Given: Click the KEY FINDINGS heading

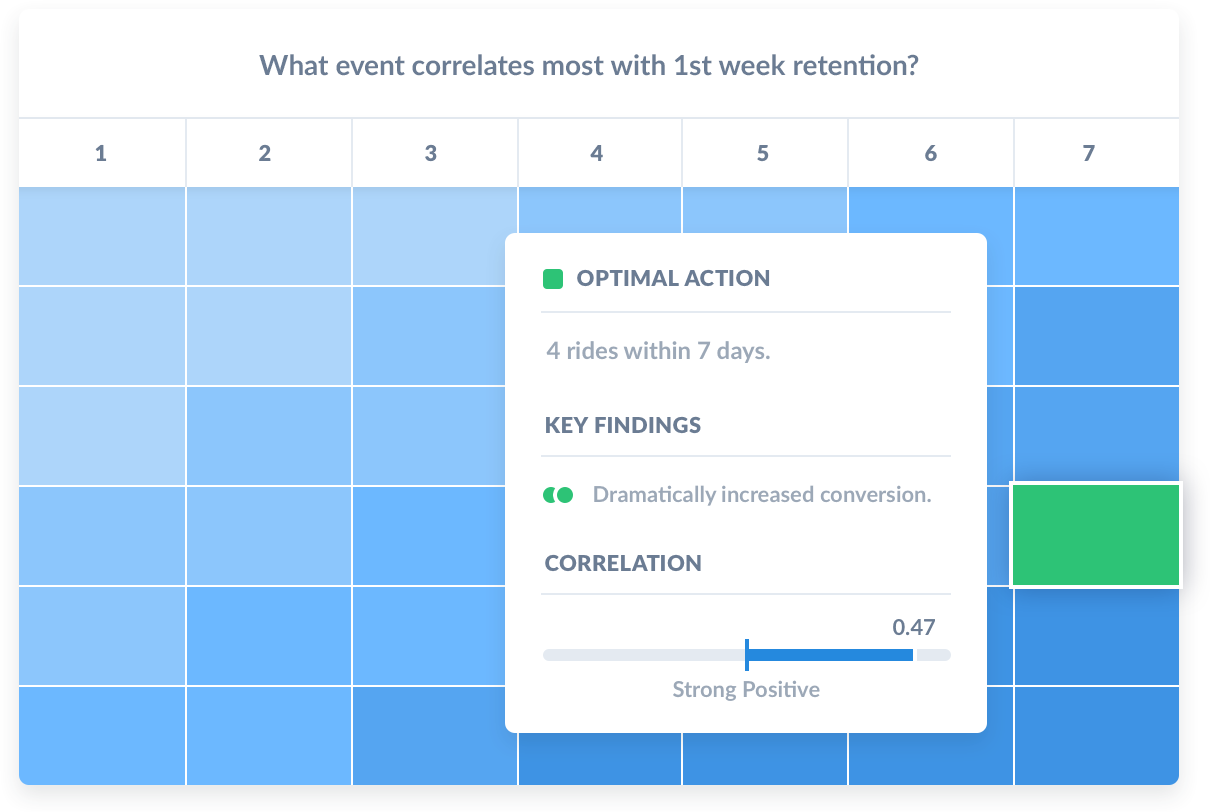Looking at the screenshot, I should pyautogui.click(x=623, y=425).
